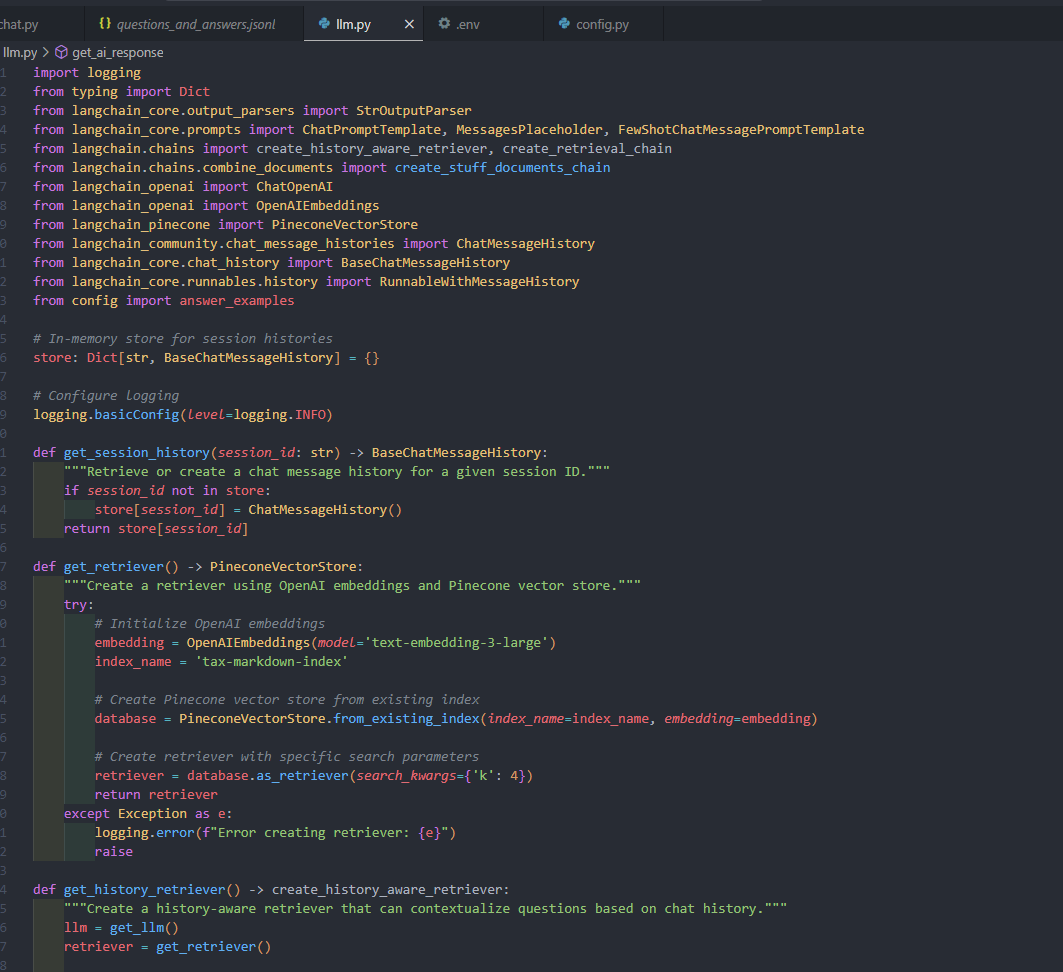This screenshot has height=972, width=1063.
Task: Click the get_retriever function name in its def line
Action: pyautogui.click(x=114, y=566)
